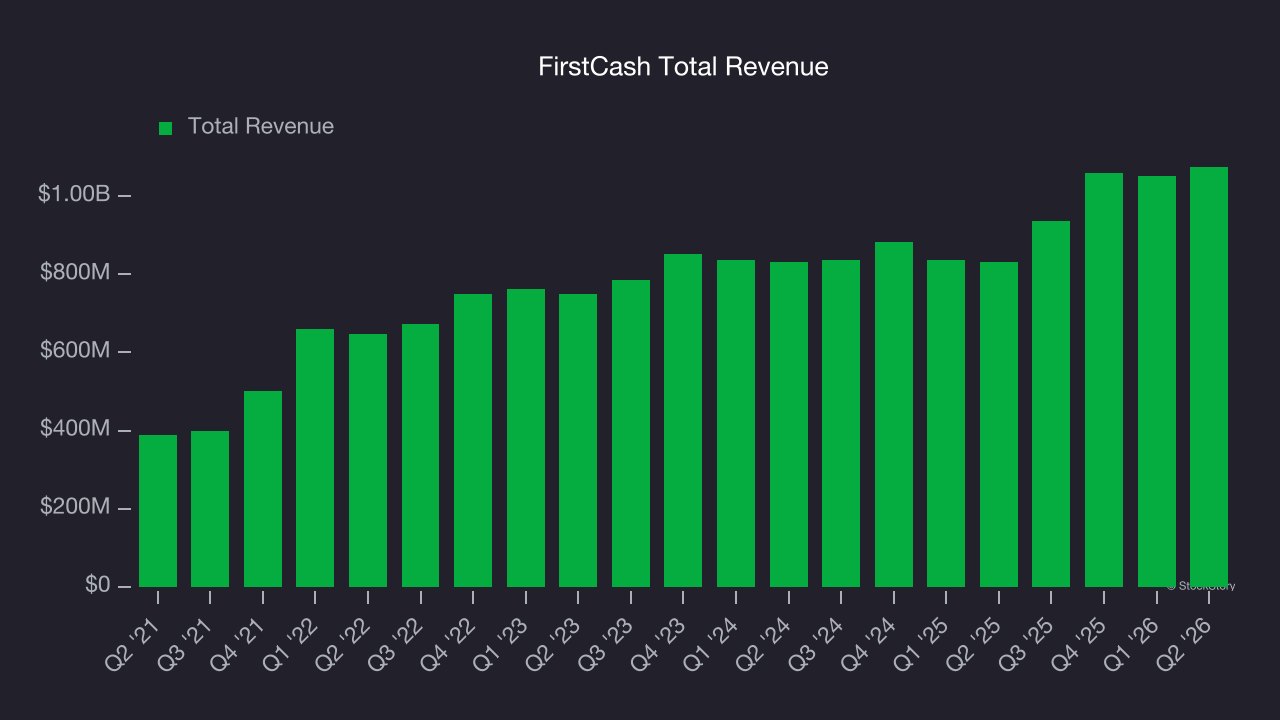Click the revenue bar for Q1 '24
The image size is (1280, 720).
click(736, 424)
